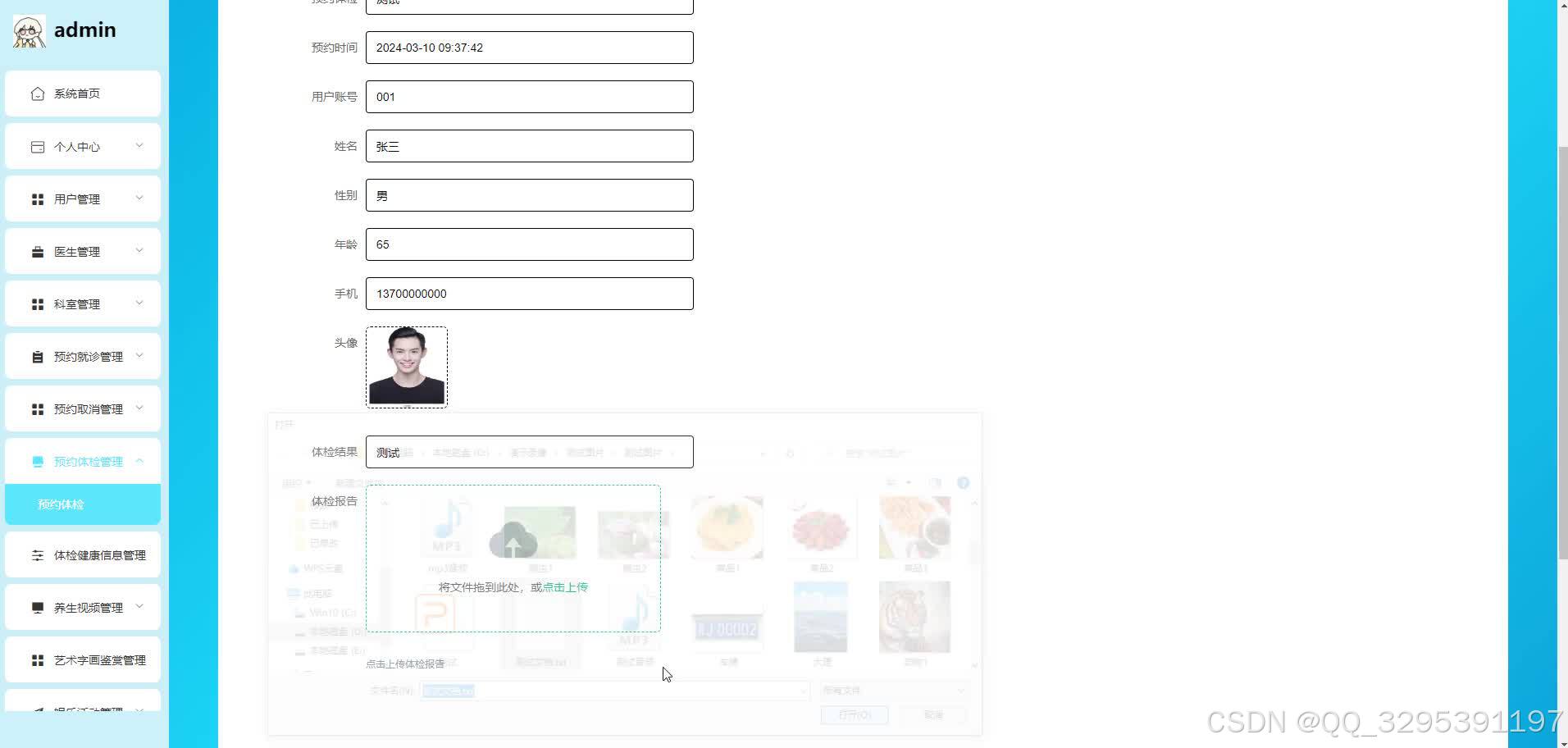Click the admin avatar image

pyautogui.click(x=30, y=31)
